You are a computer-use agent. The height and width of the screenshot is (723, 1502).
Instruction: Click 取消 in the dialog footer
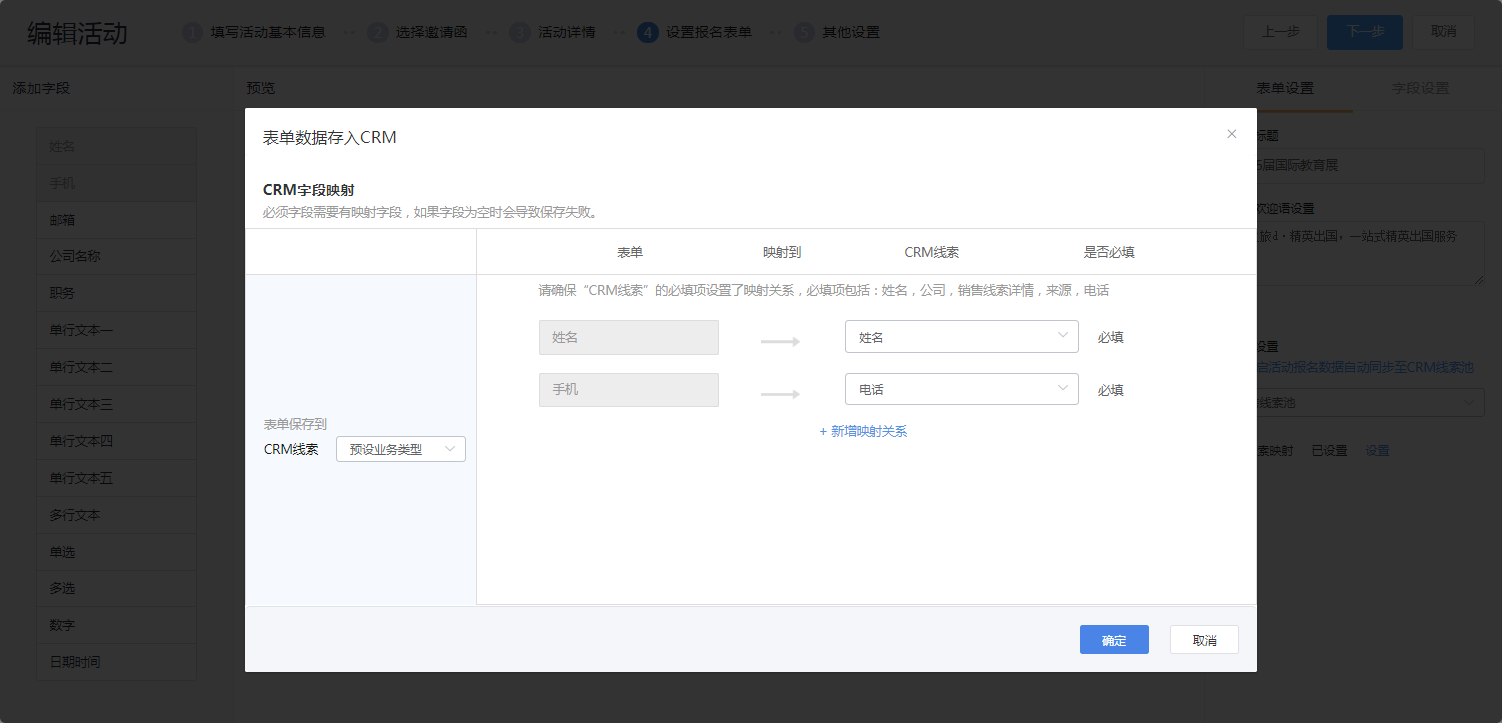click(x=1204, y=640)
